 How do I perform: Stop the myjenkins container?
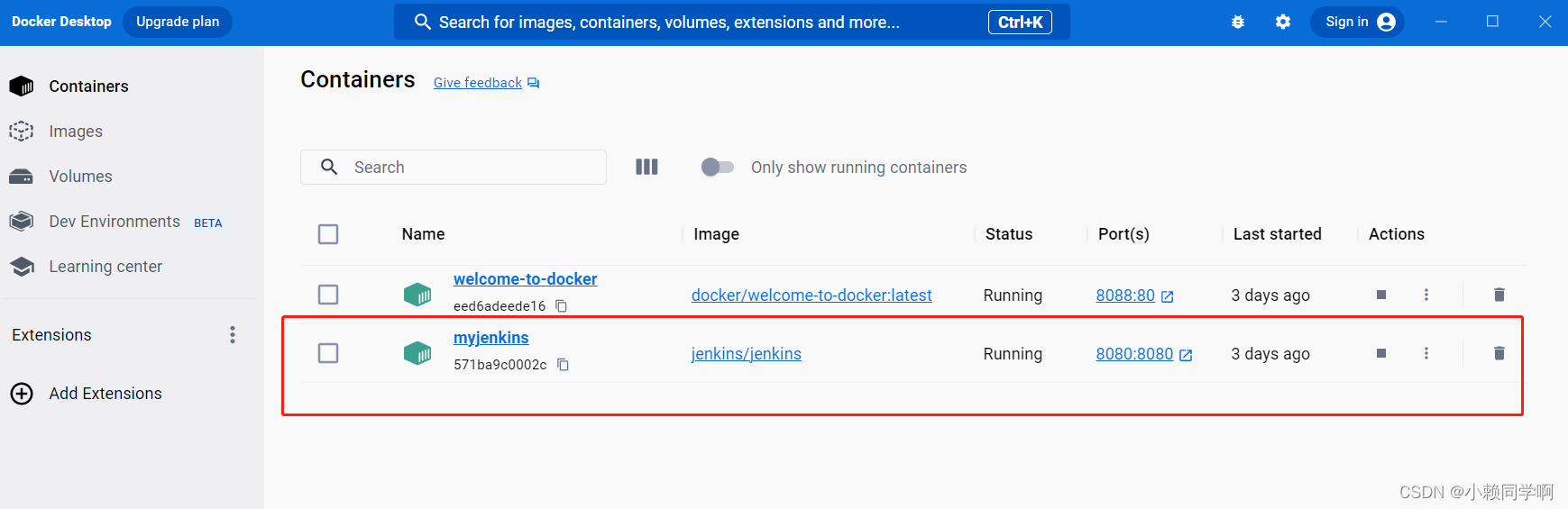click(1381, 353)
